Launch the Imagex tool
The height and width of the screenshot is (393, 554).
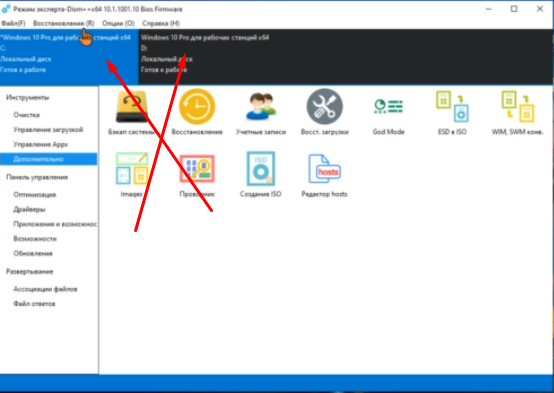click(131, 175)
